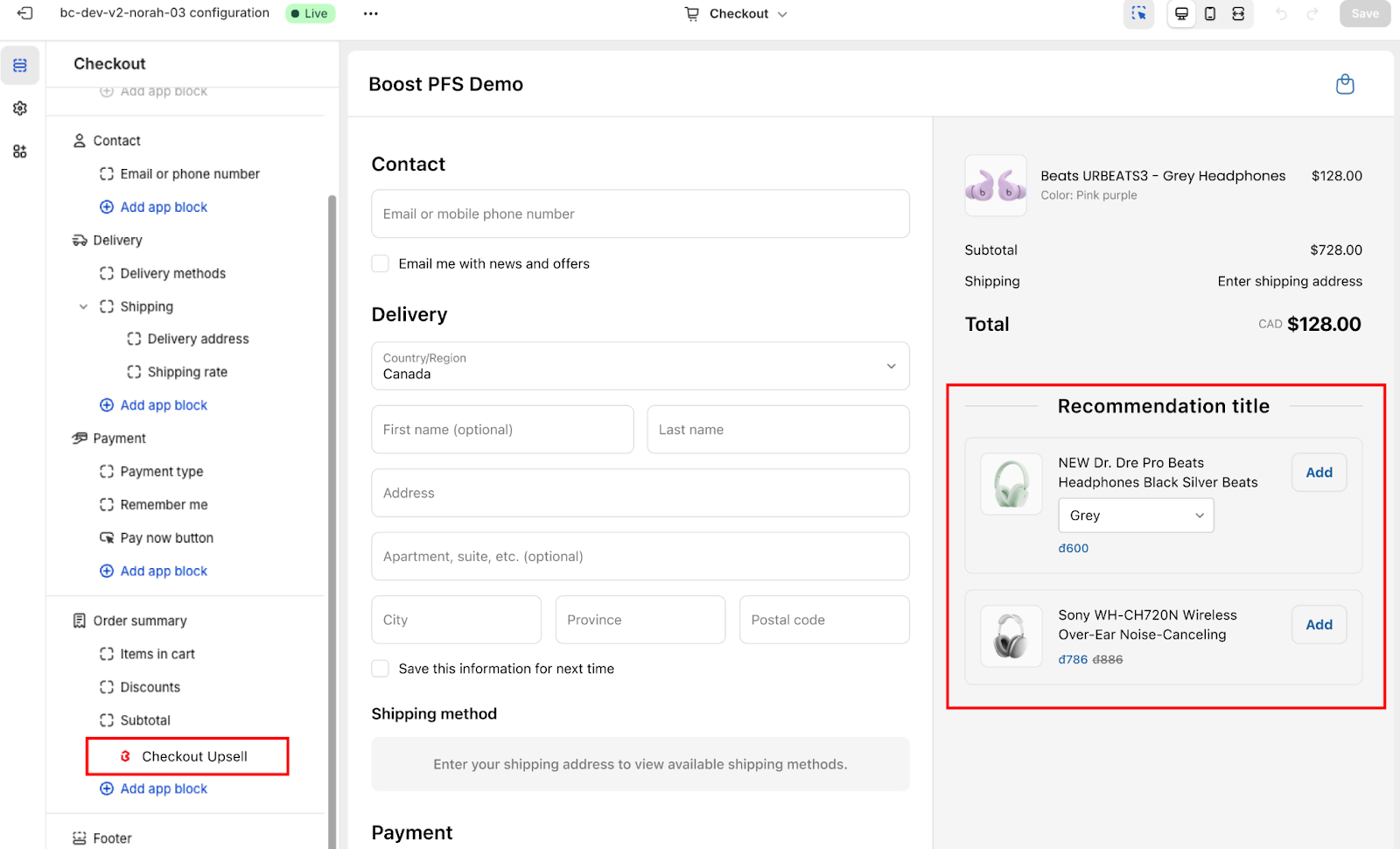This screenshot has width=1400, height=849.
Task: Click NEW Dr. Dre Pro Beats thumbnail
Action: [1011, 484]
